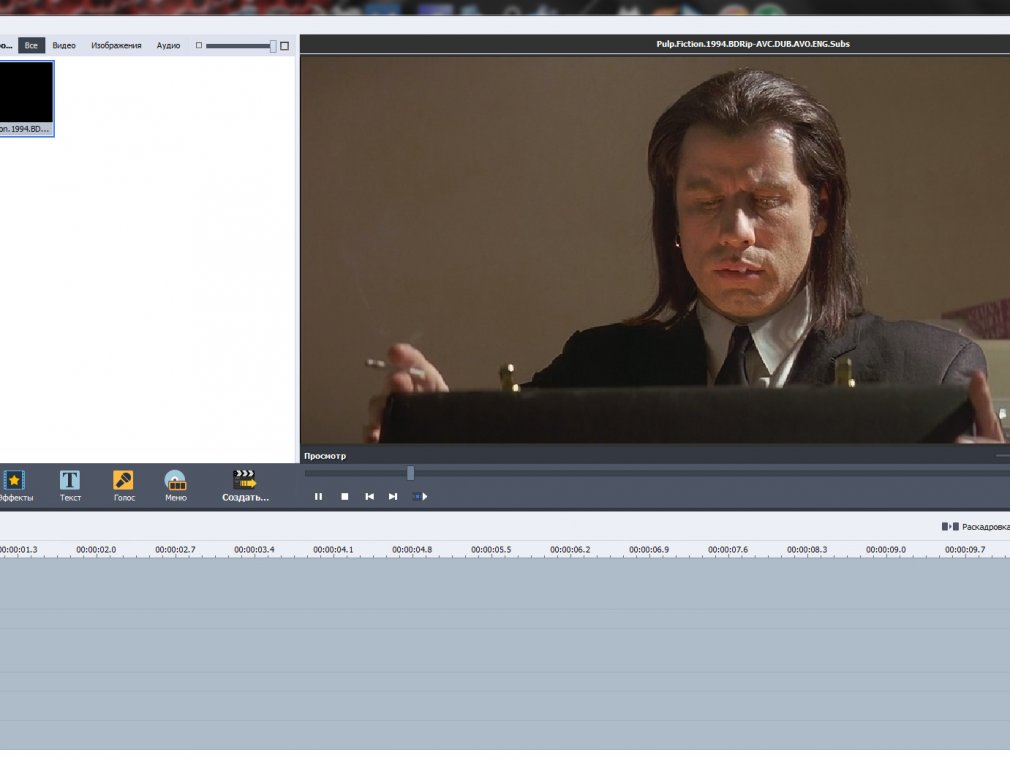This screenshot has height=761, width=1010.
Task: Open the Меню (disc menu) tool
Action: pyautogui.click(x=175, y=485)
